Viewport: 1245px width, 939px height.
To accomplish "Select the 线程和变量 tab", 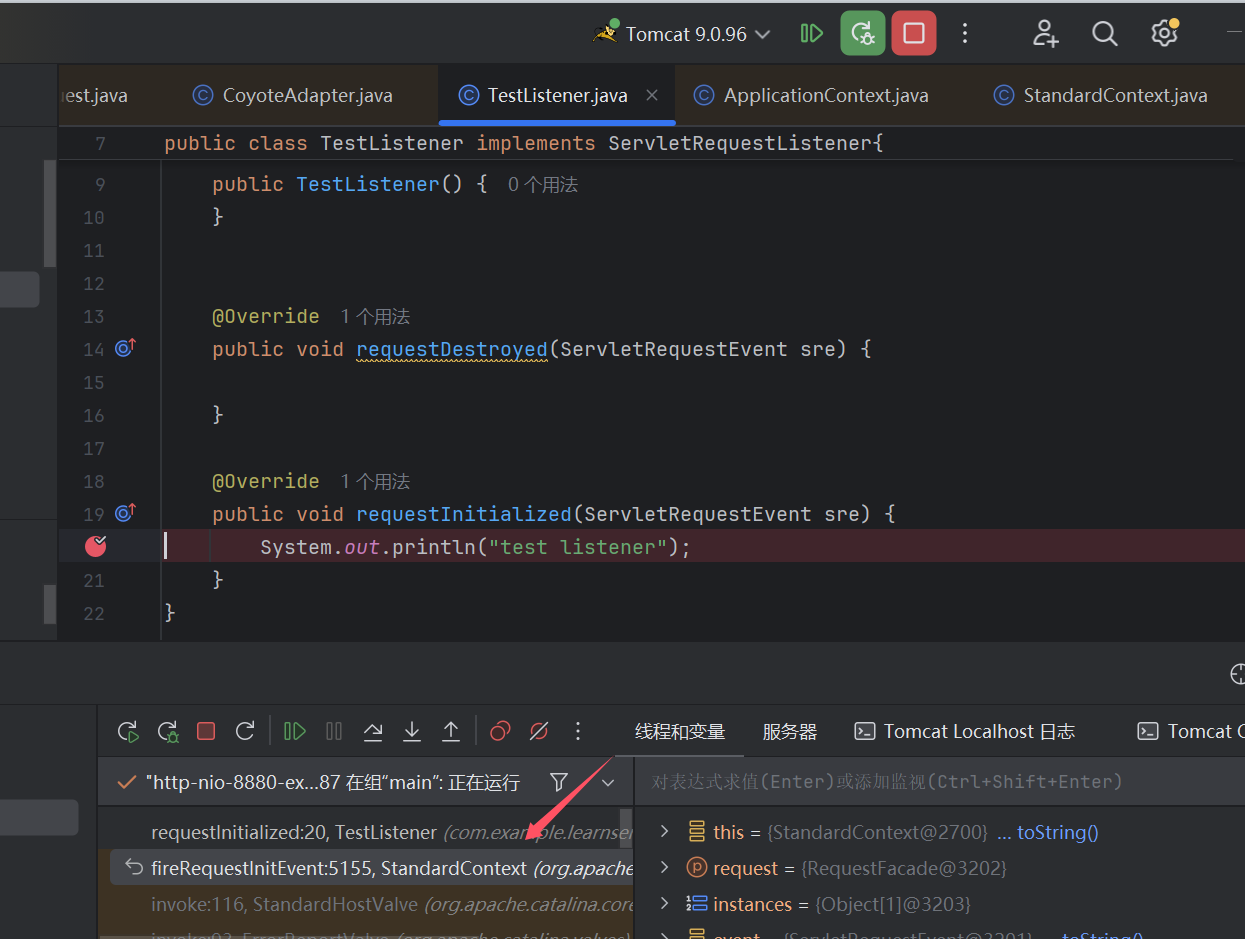I will pos(680,731).
